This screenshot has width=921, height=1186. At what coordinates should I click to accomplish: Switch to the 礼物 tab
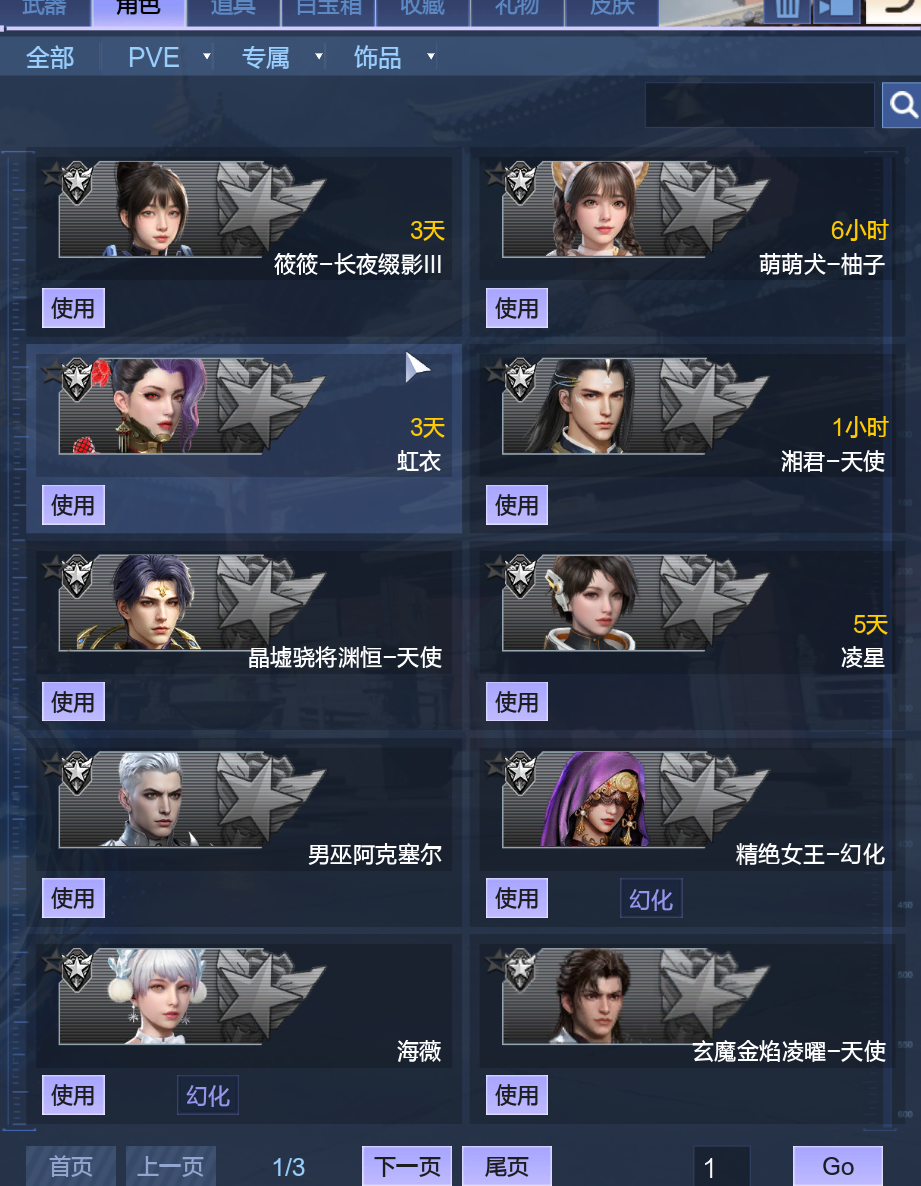point(517,9)
